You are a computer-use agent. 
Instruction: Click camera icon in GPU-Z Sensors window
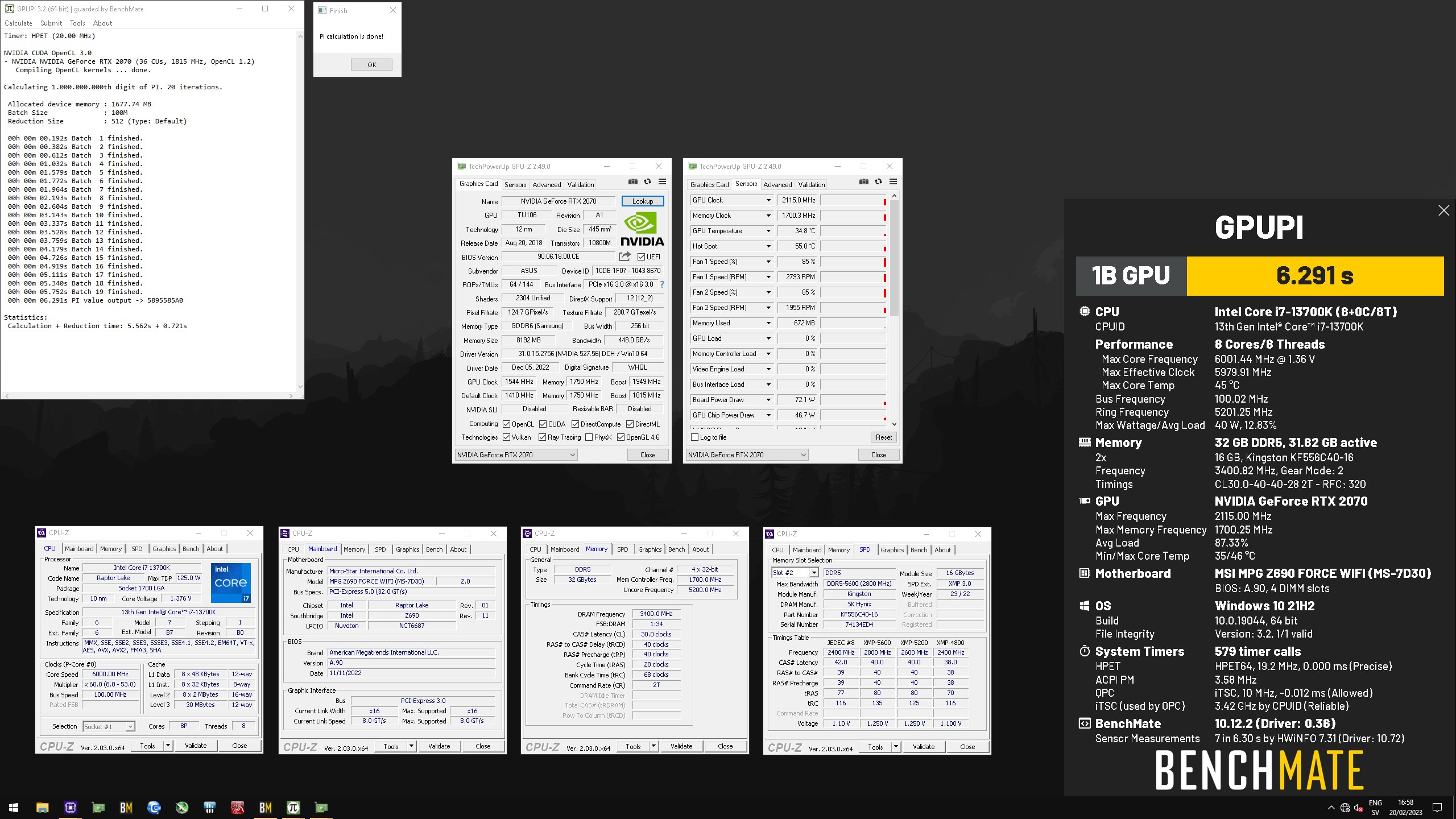click(x=863, y=182)
